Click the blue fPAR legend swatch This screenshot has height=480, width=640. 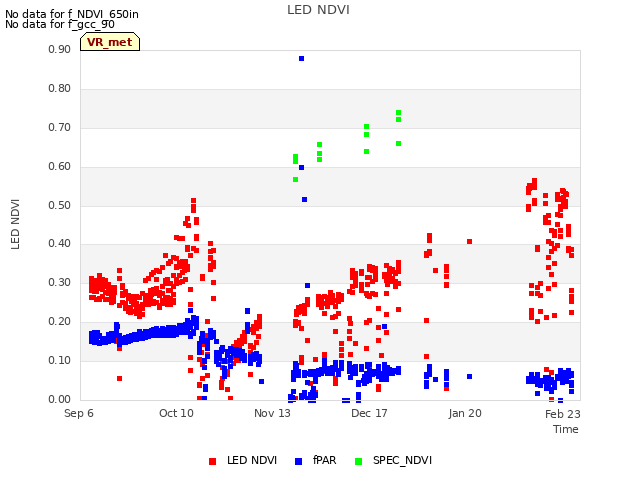[298, 461]
